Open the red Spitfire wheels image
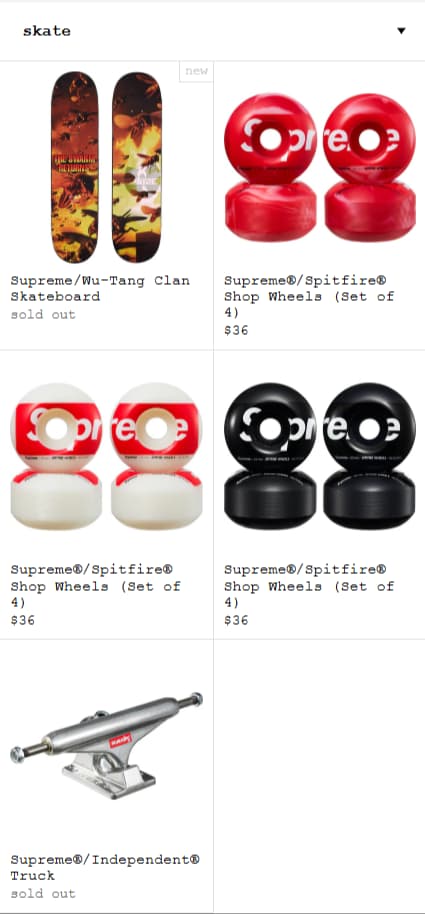425x914 pixels. 319,167
